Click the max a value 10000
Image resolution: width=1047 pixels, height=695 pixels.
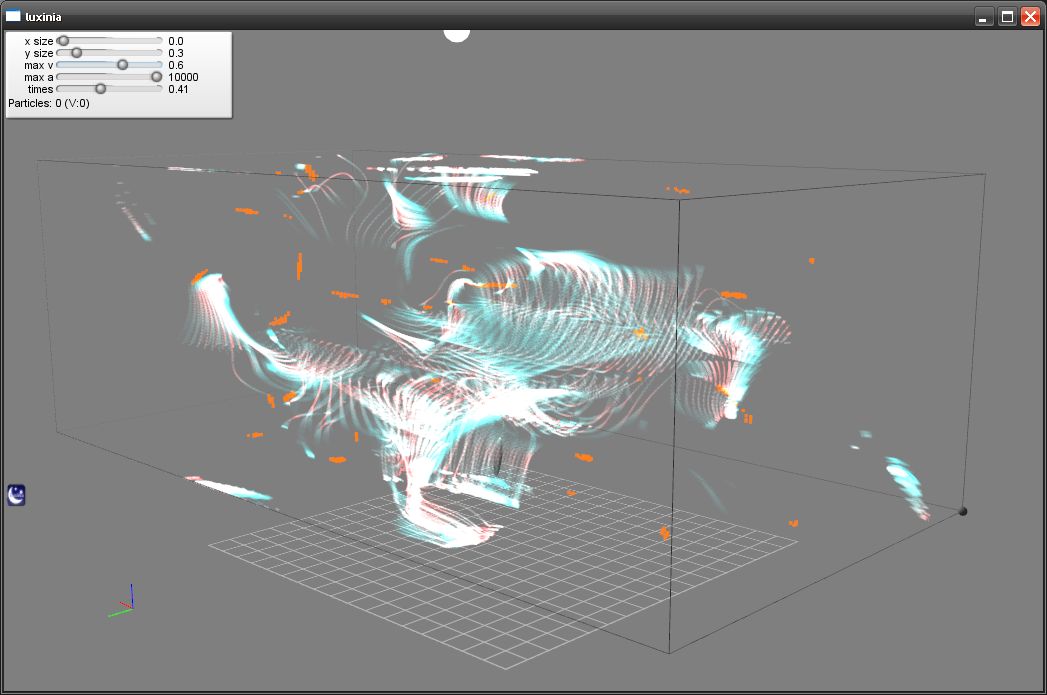[x=183, y=77]
